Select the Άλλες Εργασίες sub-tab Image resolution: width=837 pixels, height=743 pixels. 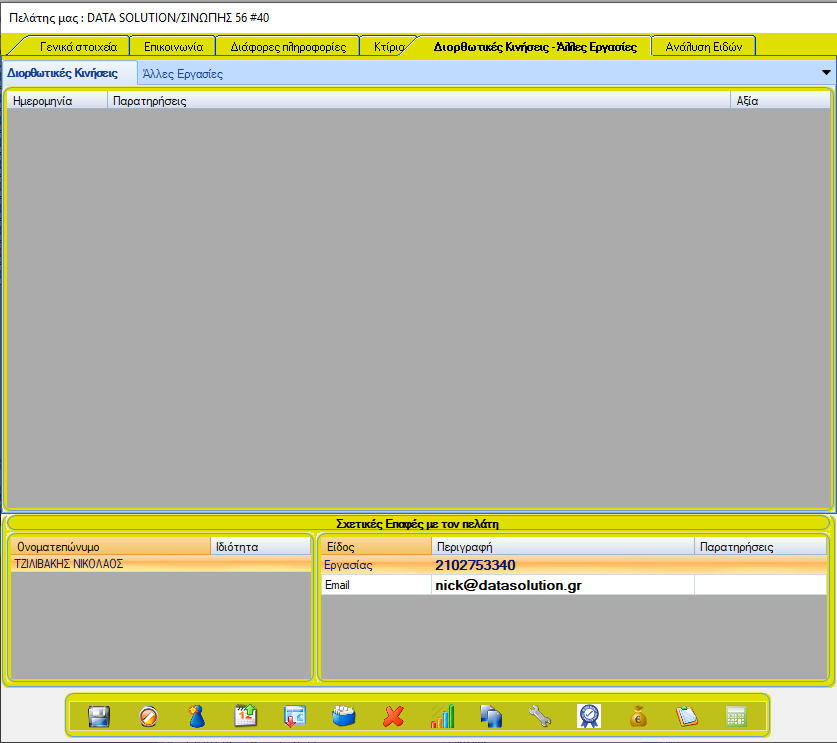[183, 74]
